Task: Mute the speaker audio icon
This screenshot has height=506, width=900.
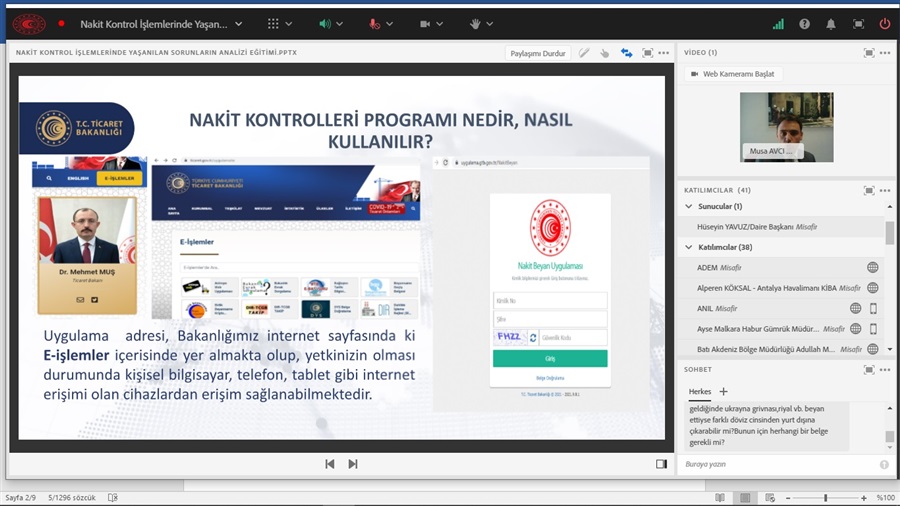Action: click(x=325, y=23)
